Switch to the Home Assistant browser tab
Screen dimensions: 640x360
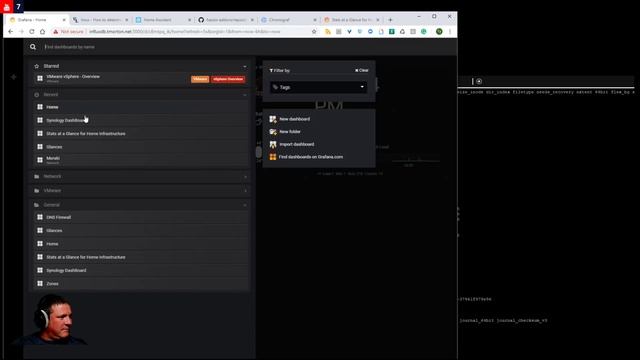coord(162,20)
